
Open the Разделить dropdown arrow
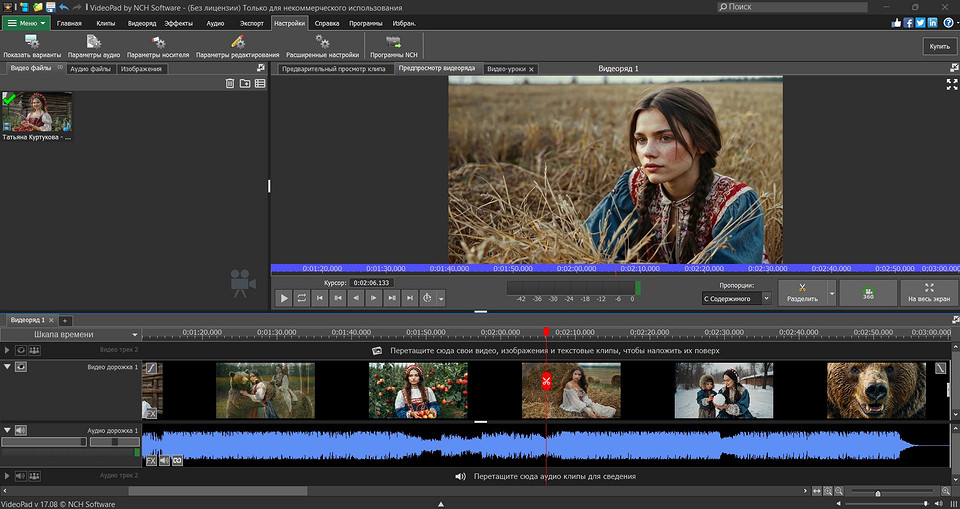point(831,293)
